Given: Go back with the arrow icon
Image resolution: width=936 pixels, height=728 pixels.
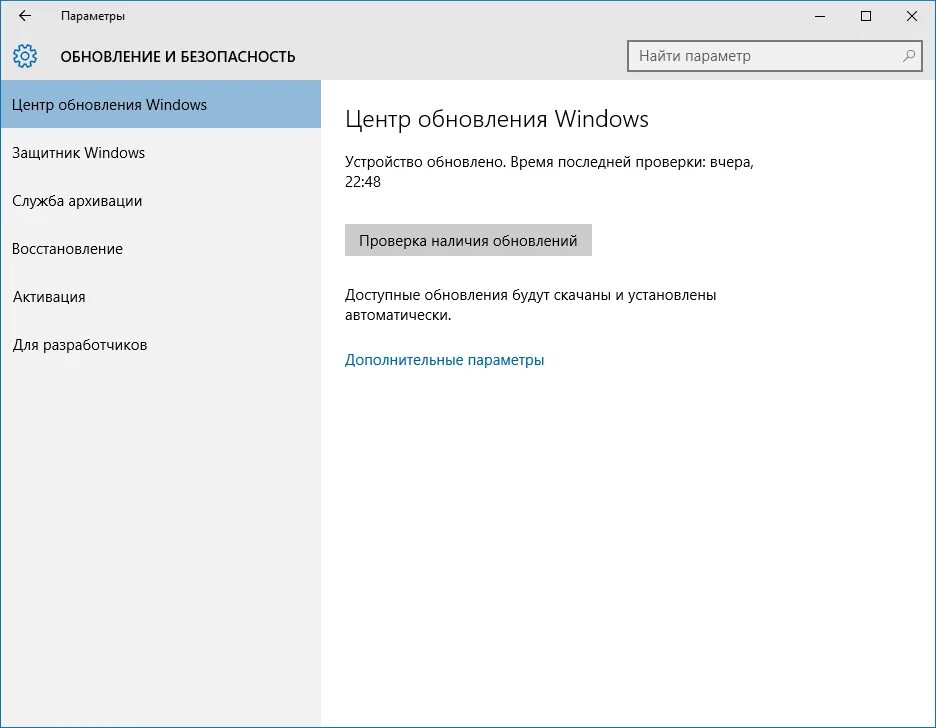Looking at the screenshot, I should pyautogui.click(x=24, y=16).
